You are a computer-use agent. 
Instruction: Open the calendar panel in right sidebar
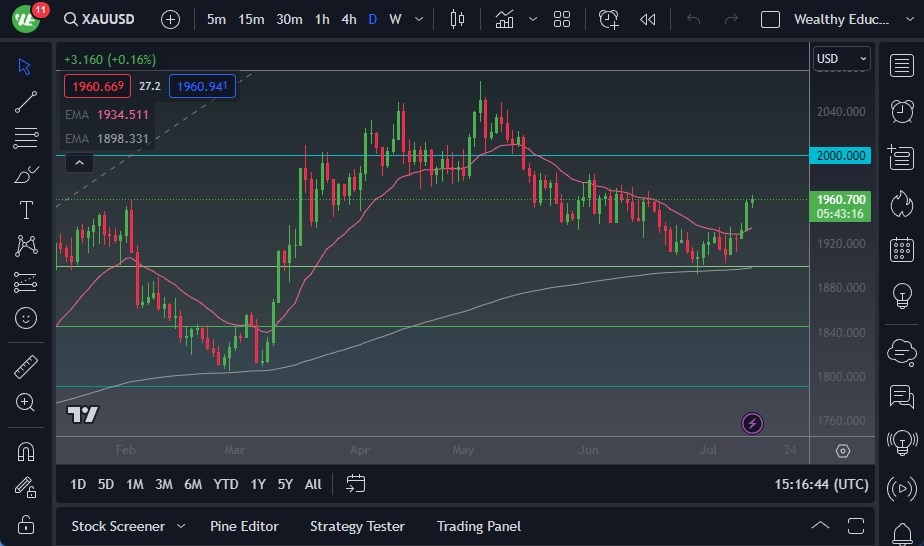[x=901, y=249]
